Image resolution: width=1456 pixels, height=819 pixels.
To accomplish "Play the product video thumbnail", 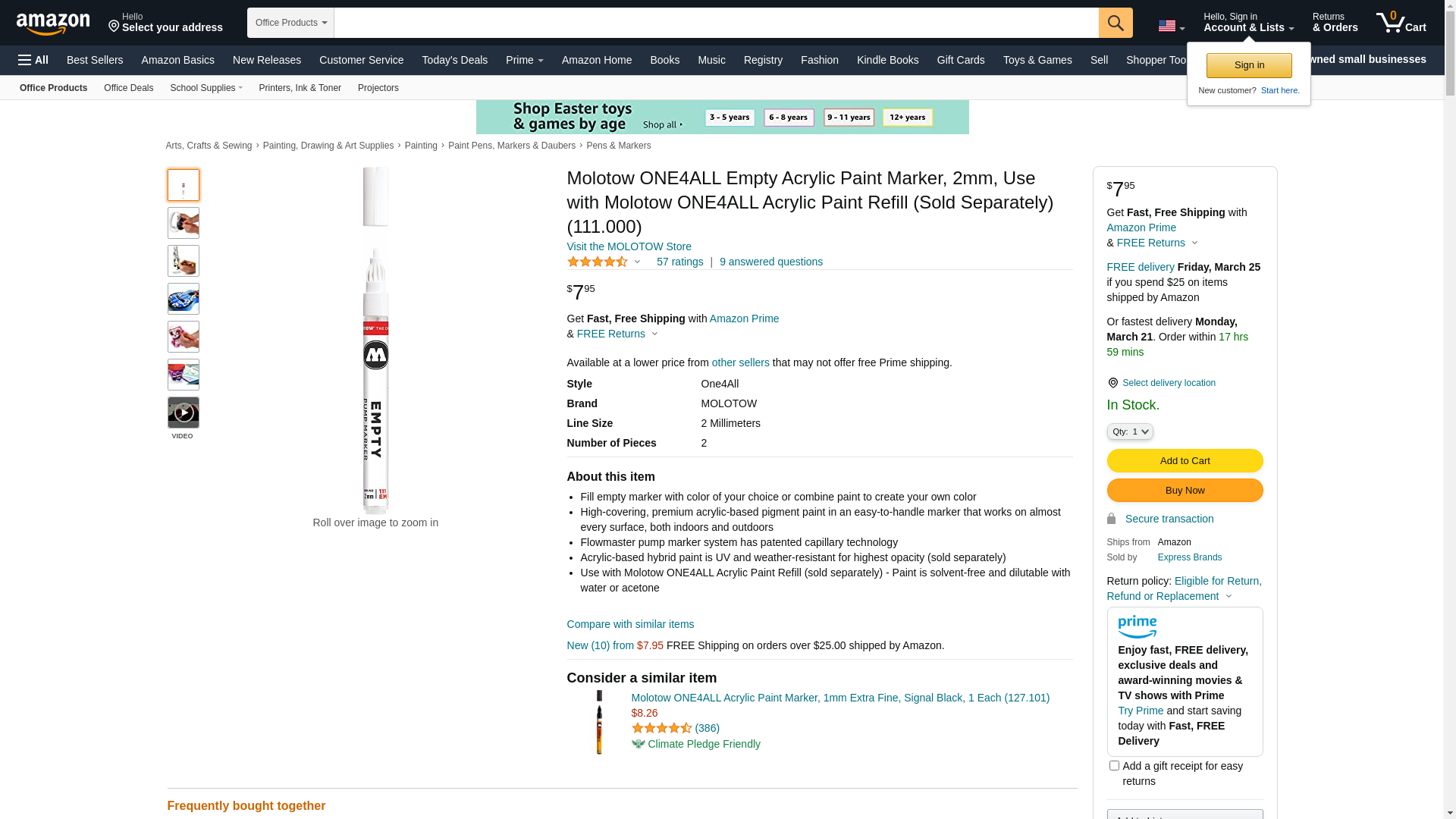I will pos(184,413).
